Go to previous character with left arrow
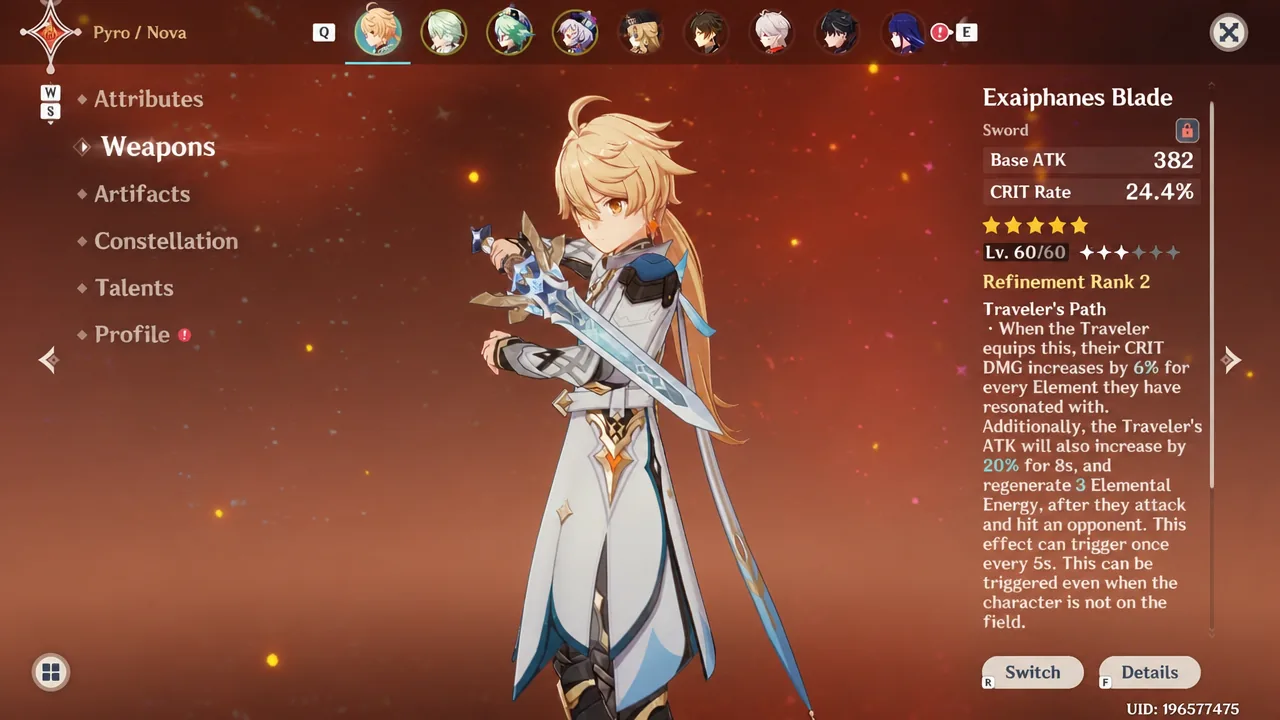The image size is (1280, 720). point(48,359)
